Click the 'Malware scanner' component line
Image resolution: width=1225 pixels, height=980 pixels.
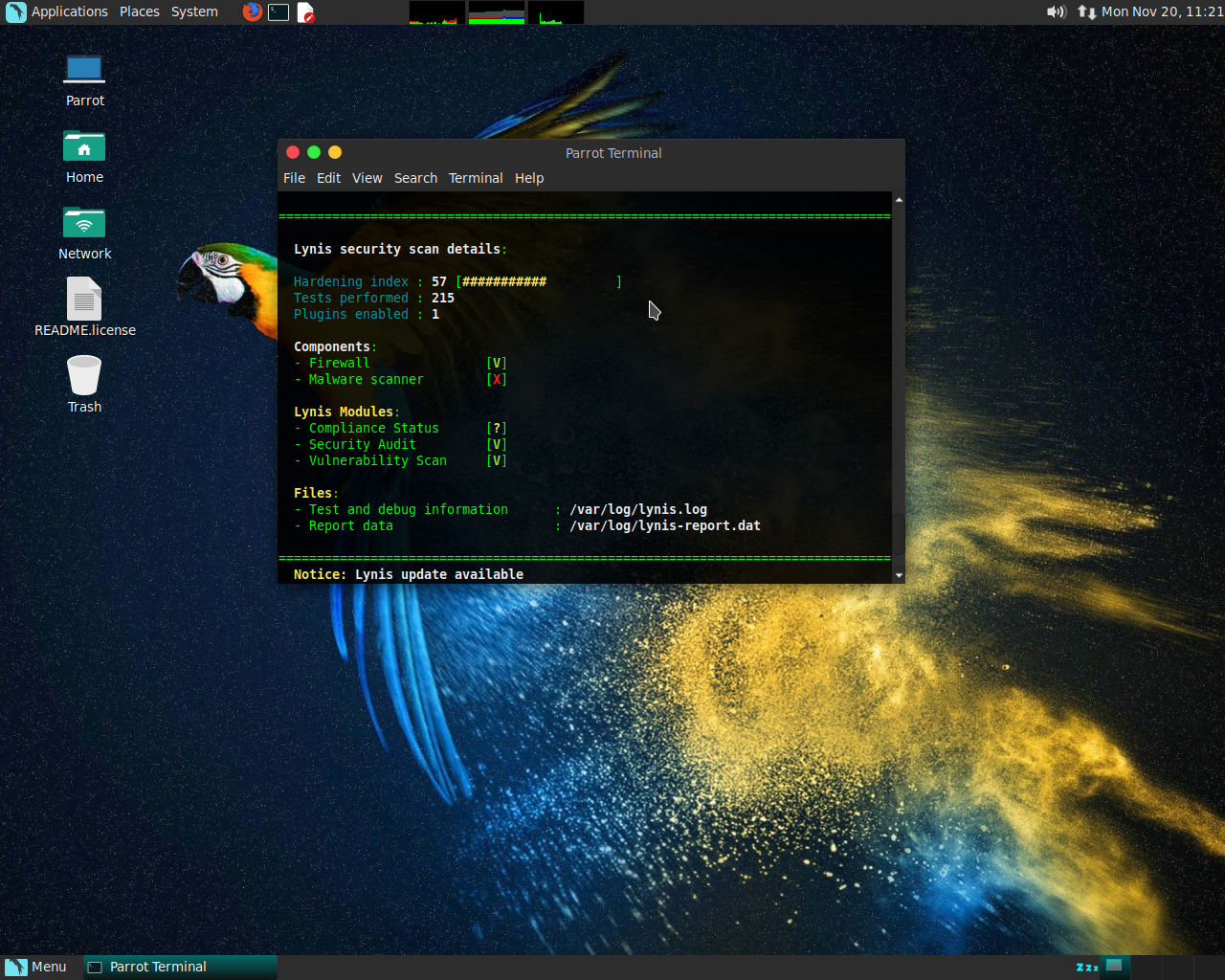(x=400, y=379)
